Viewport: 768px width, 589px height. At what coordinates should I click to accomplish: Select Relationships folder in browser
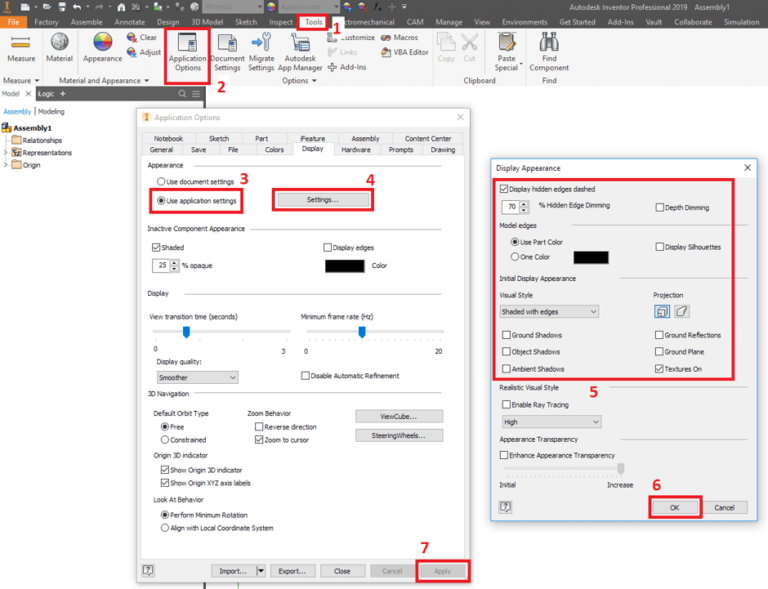(x=37, y=141)
